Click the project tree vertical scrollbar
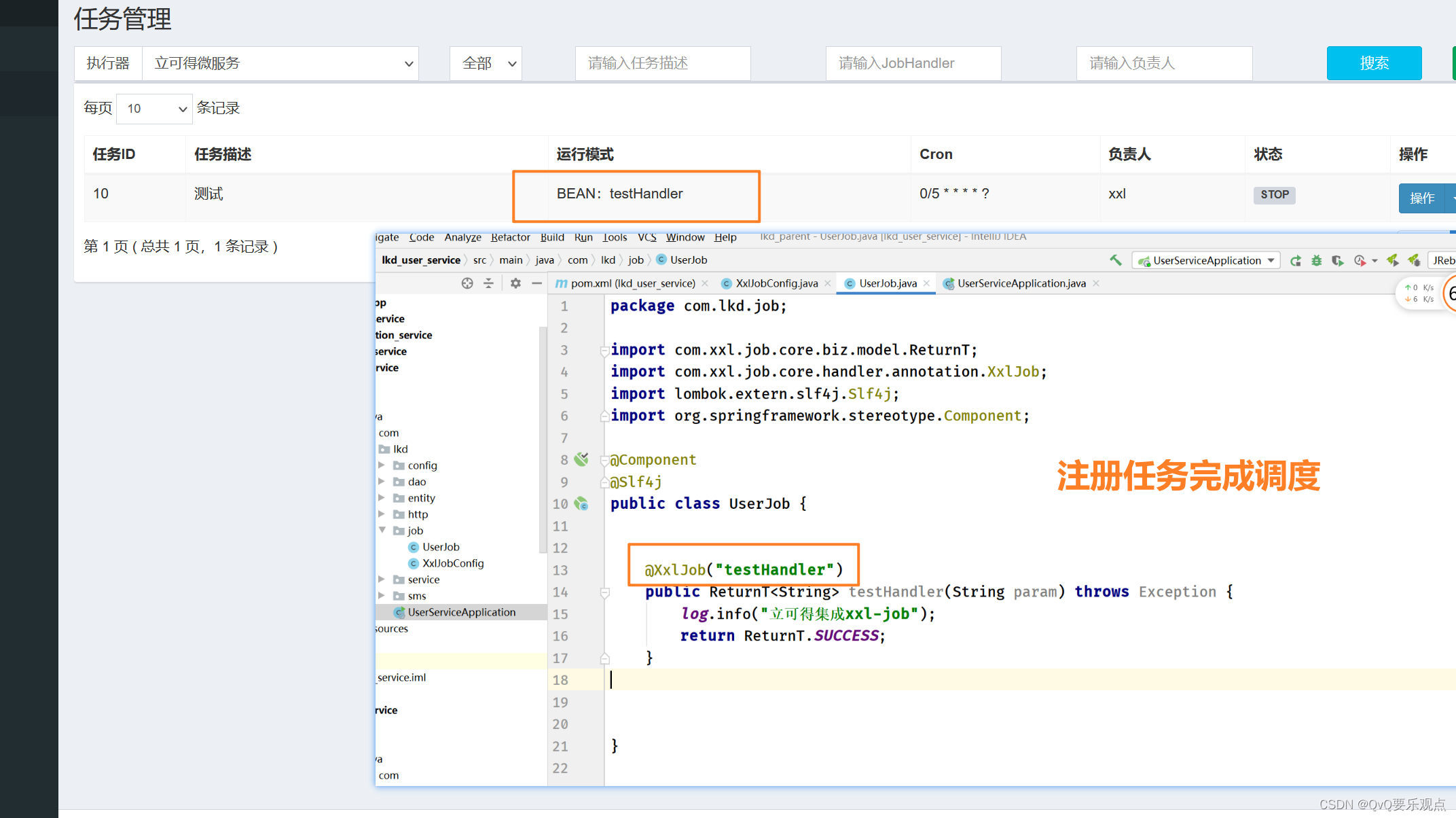The height and width of the screenshot is (818, 1456). [x=543, y=440]
